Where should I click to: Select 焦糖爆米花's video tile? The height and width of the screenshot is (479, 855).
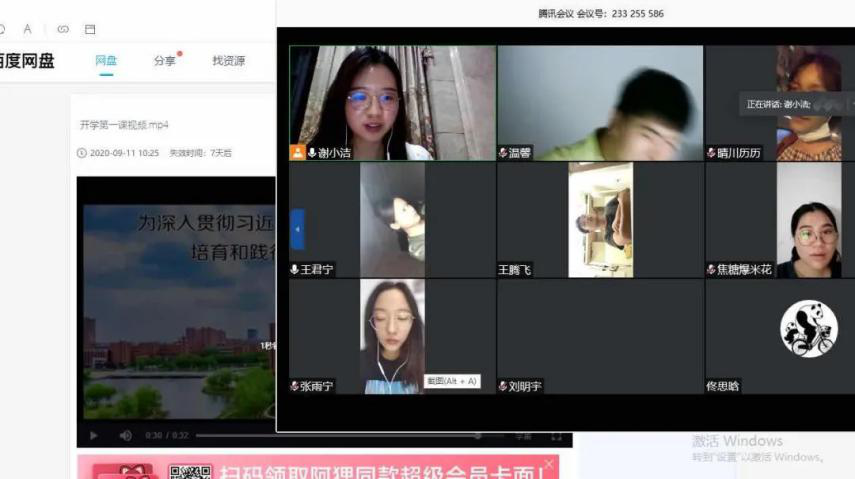780,220
